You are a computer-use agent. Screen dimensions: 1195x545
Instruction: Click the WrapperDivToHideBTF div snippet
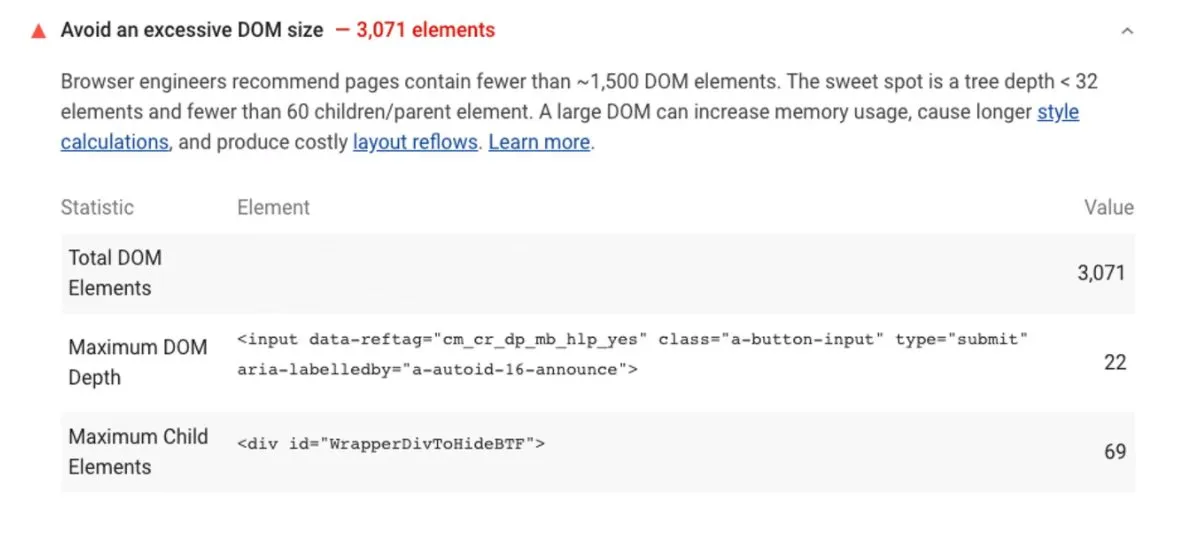point(391,444)
